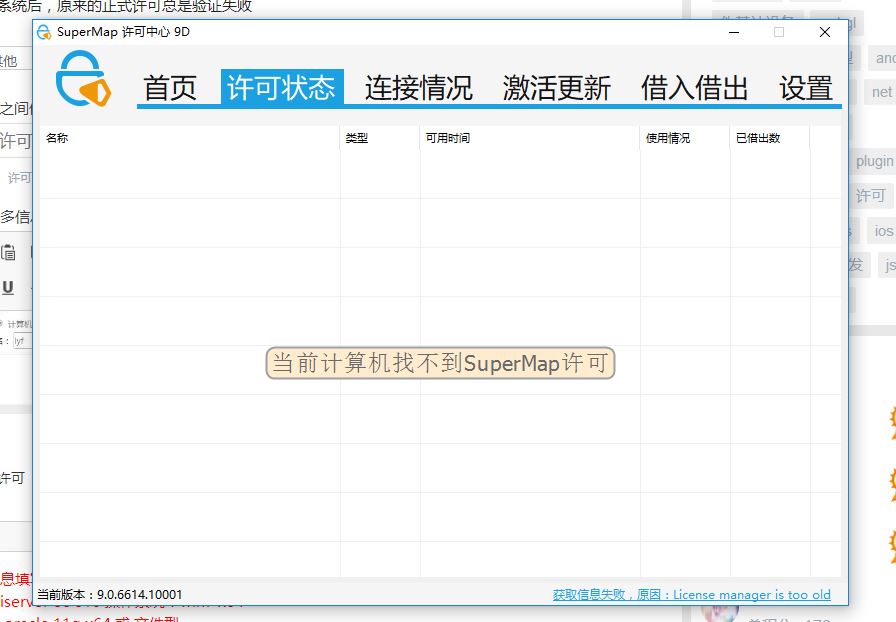
Task: Open the 获取信息失败 License manager link
Action: (691, 595)
